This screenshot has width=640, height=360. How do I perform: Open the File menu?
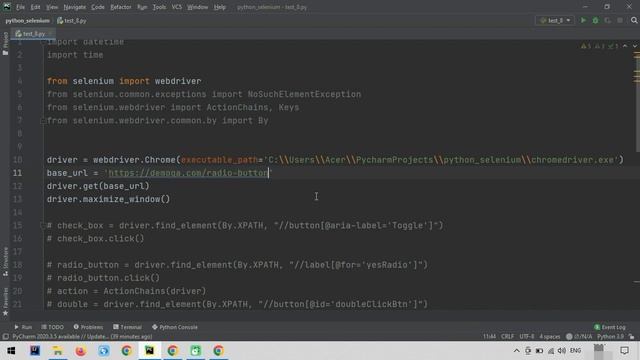click(x=20, y=7)
